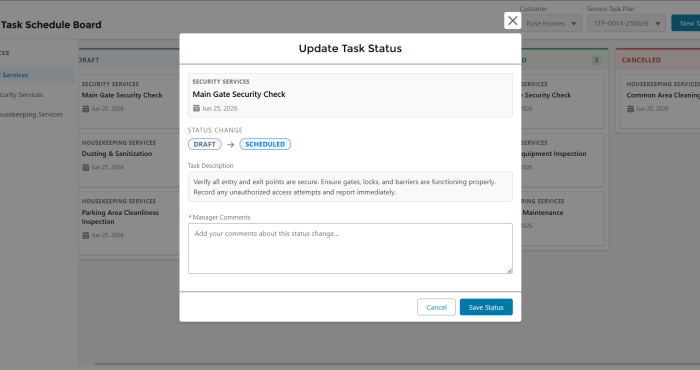Click the arrow icon between Draft and Scheduled
700x370 pixels.
(230, 145)
